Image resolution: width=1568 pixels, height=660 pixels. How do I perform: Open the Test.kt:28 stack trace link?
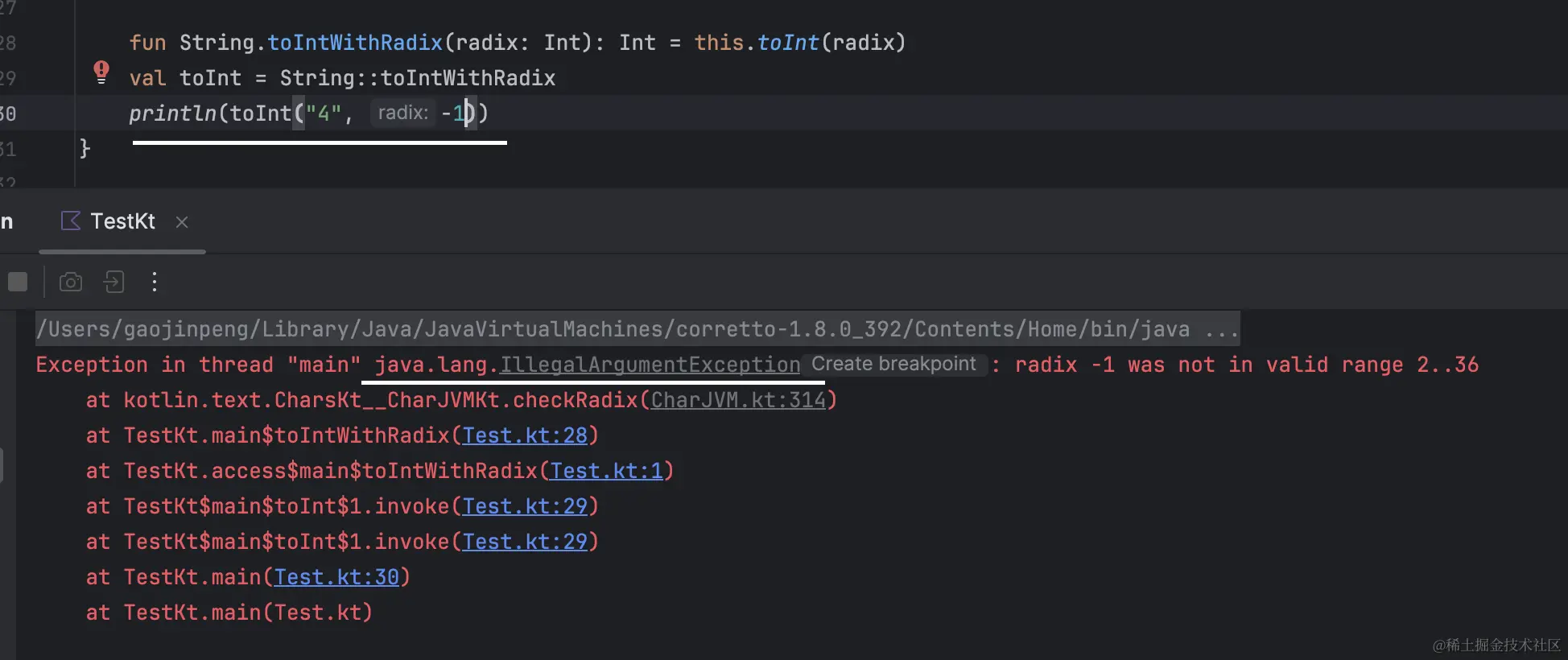525,435
